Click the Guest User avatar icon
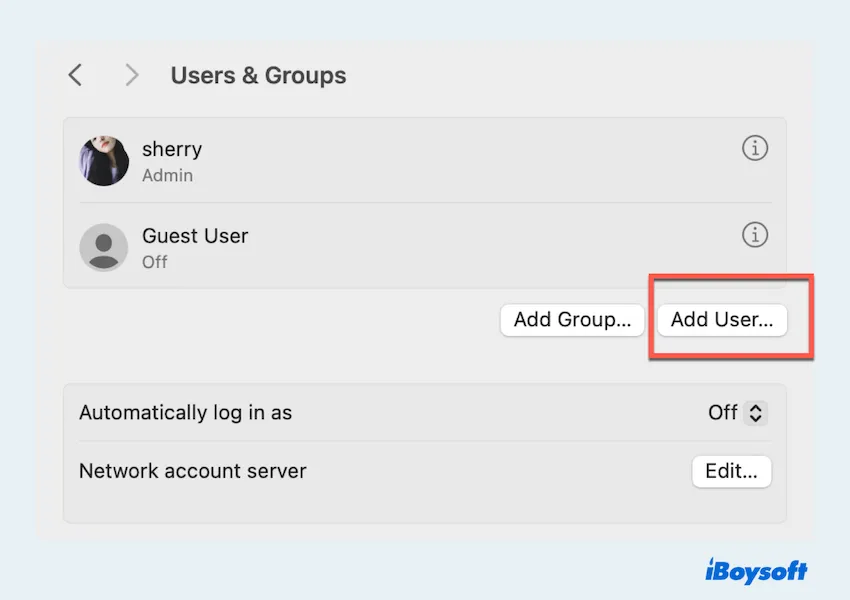 [104, 247]
